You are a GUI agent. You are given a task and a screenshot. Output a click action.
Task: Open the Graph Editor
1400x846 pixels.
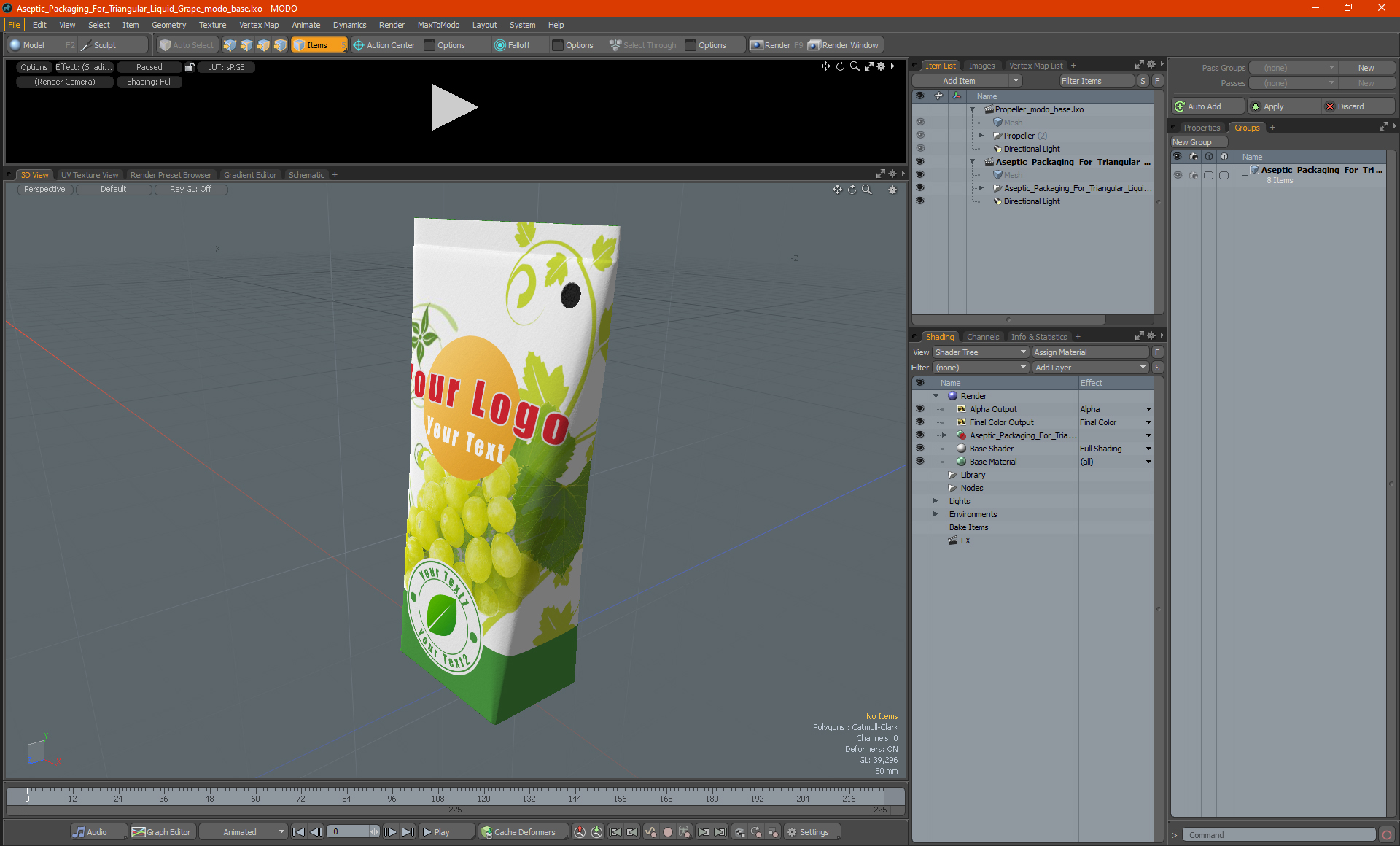[x=162, y=832]
